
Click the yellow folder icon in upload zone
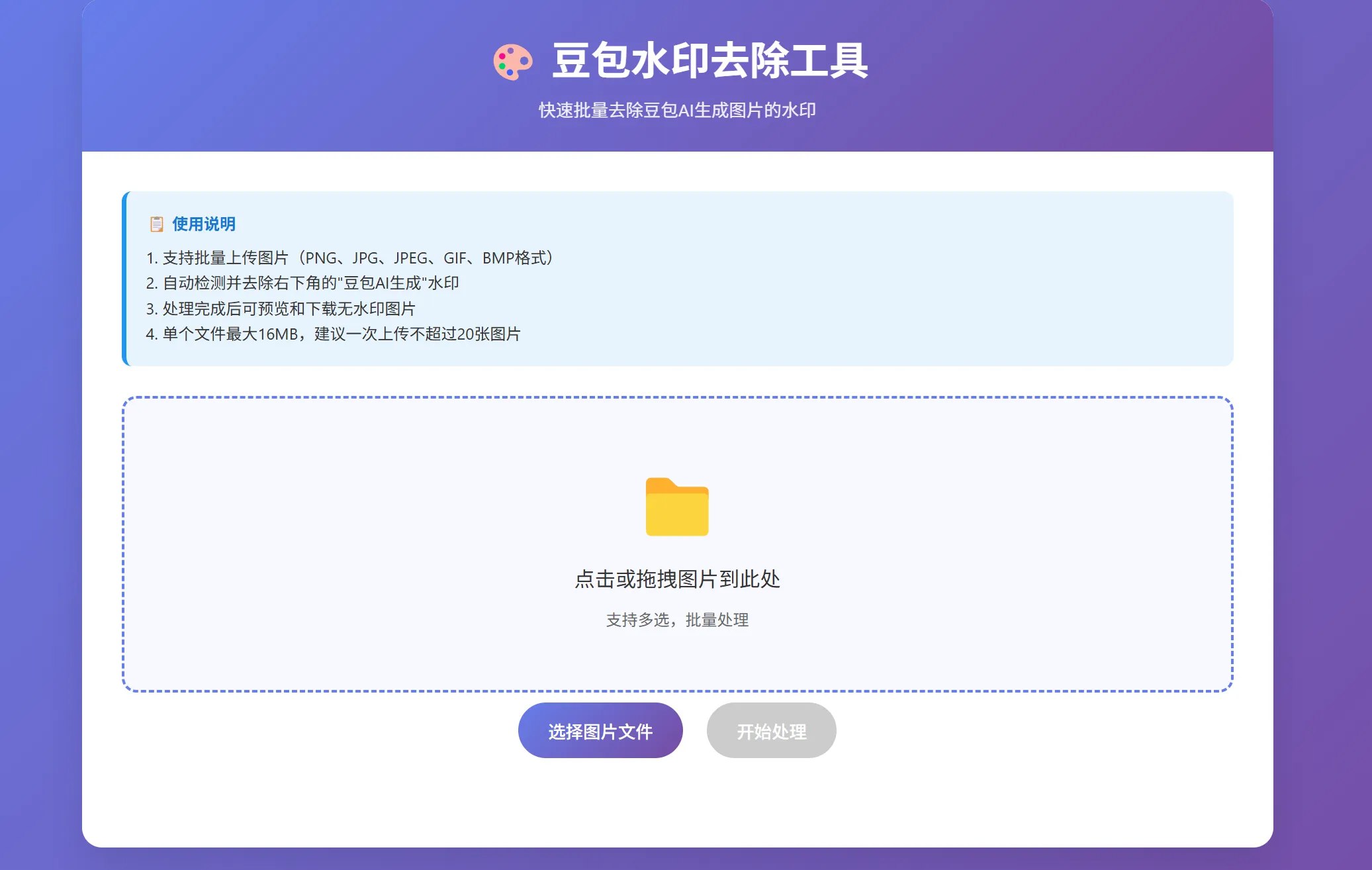(x=677, y=507)
